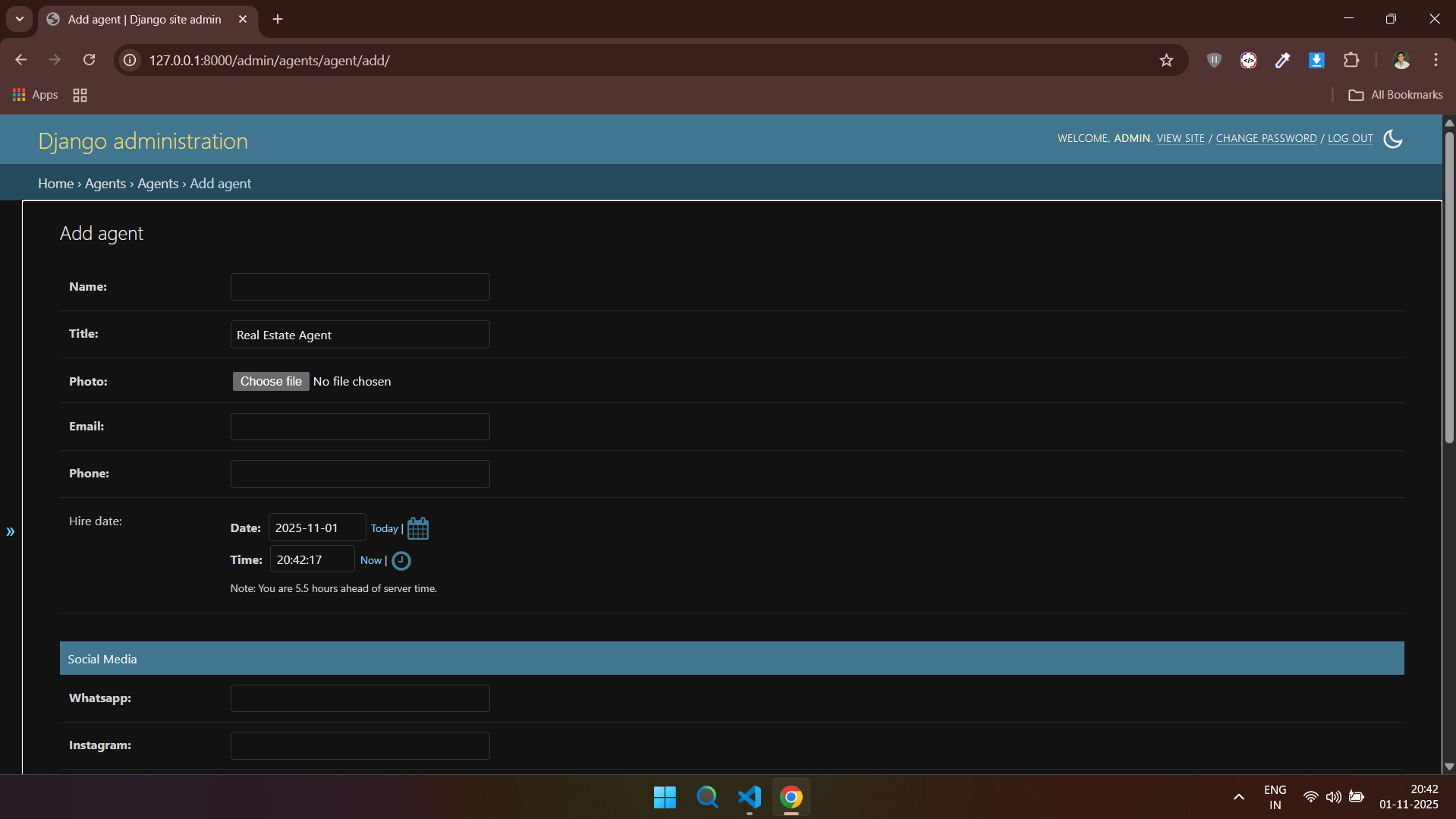Open the Chrome profile avatar
Image resolution: width=1456 pixels, height=819 pixels.
click(1401, 60)
